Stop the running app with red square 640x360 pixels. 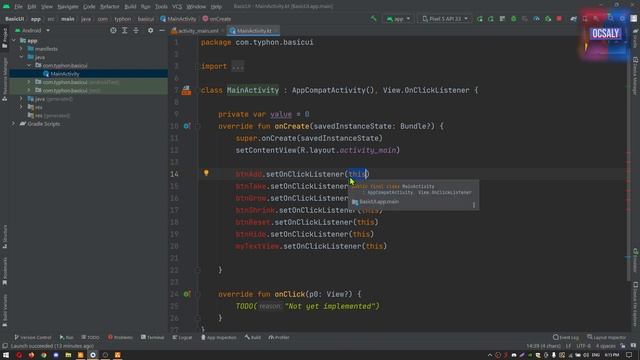[559, 19]
